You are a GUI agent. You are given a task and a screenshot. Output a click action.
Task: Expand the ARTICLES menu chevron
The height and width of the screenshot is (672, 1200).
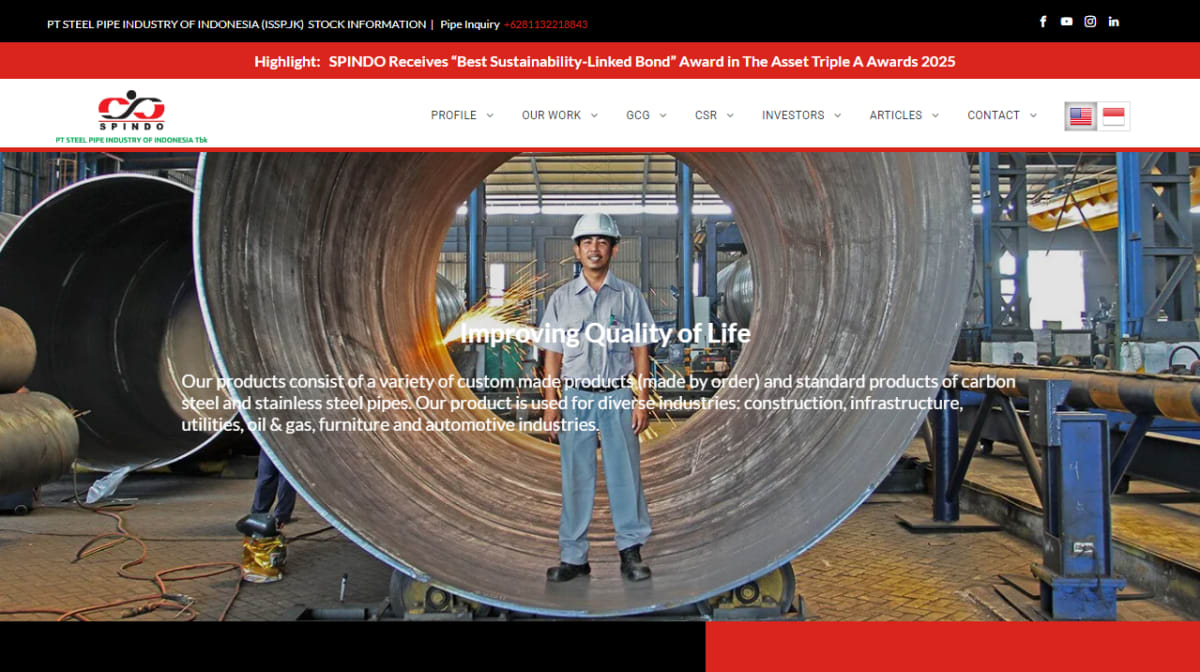pyautogui.click(x=935, y=115)
